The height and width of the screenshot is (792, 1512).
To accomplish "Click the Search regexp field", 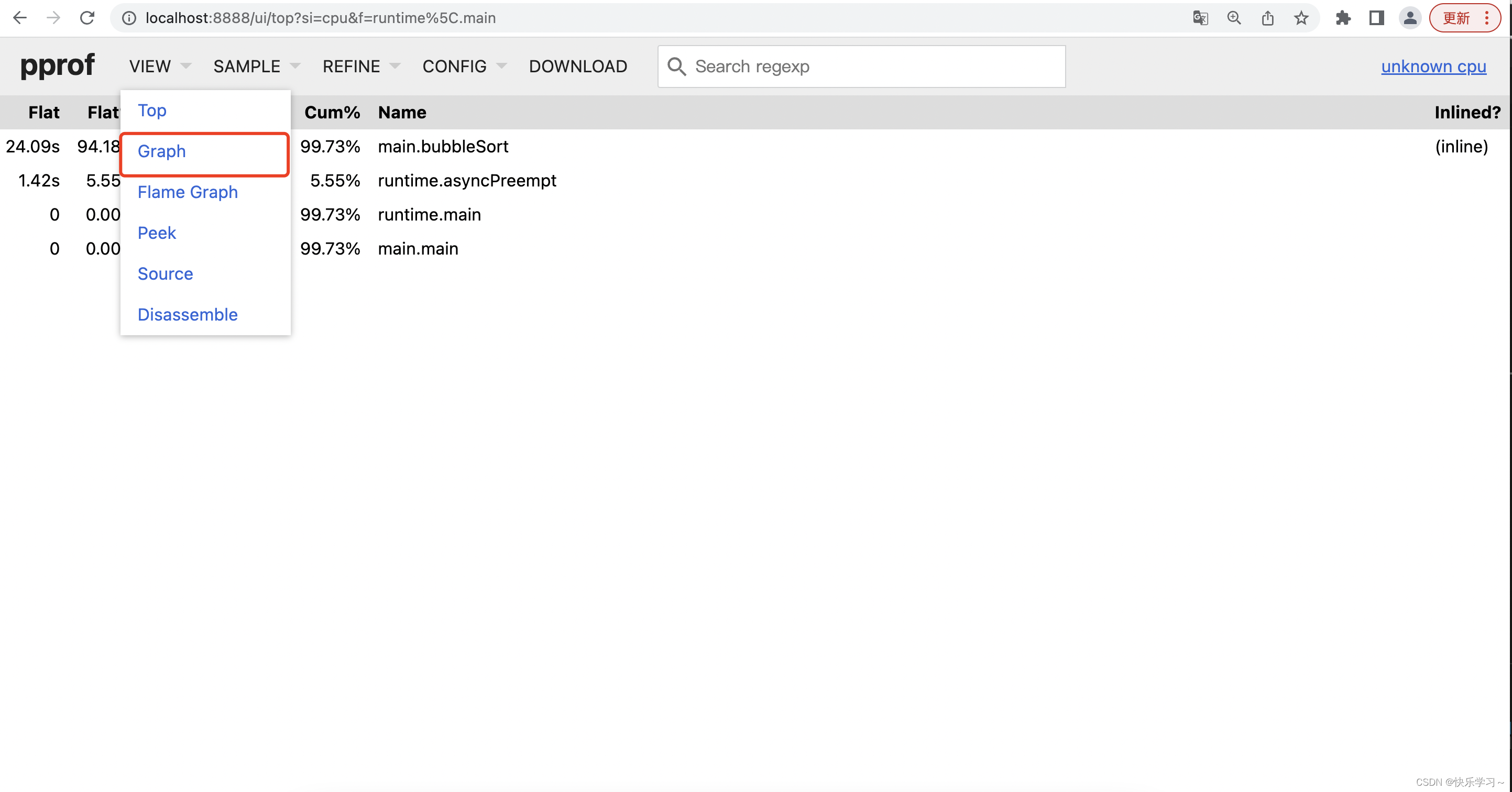I will [874, 67].
